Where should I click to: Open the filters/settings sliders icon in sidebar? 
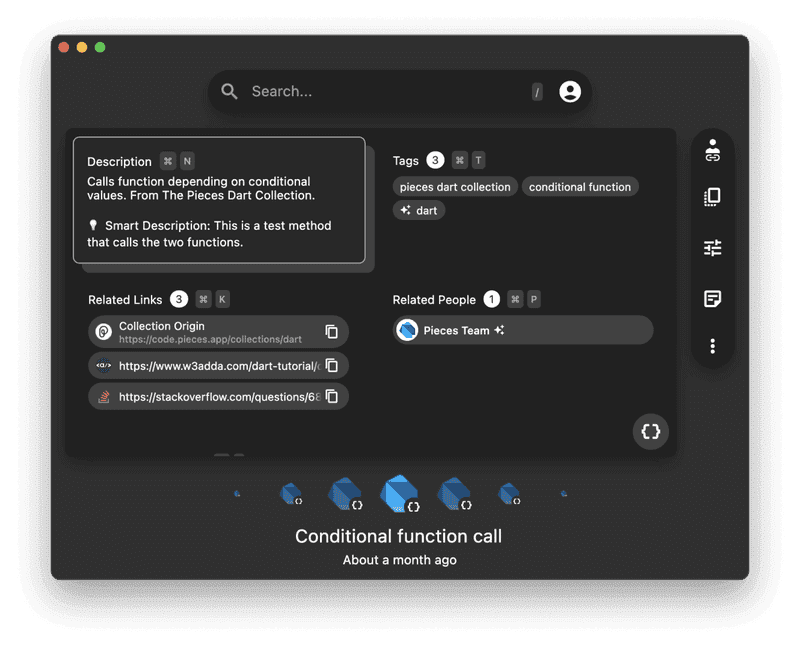tap(713, 248)
